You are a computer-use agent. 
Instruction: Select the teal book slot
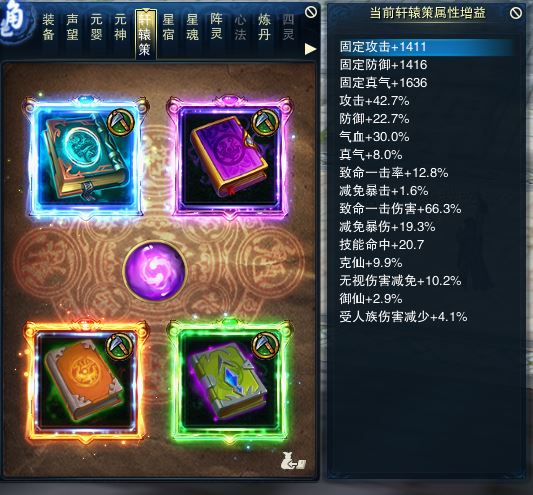pos(86,157)
